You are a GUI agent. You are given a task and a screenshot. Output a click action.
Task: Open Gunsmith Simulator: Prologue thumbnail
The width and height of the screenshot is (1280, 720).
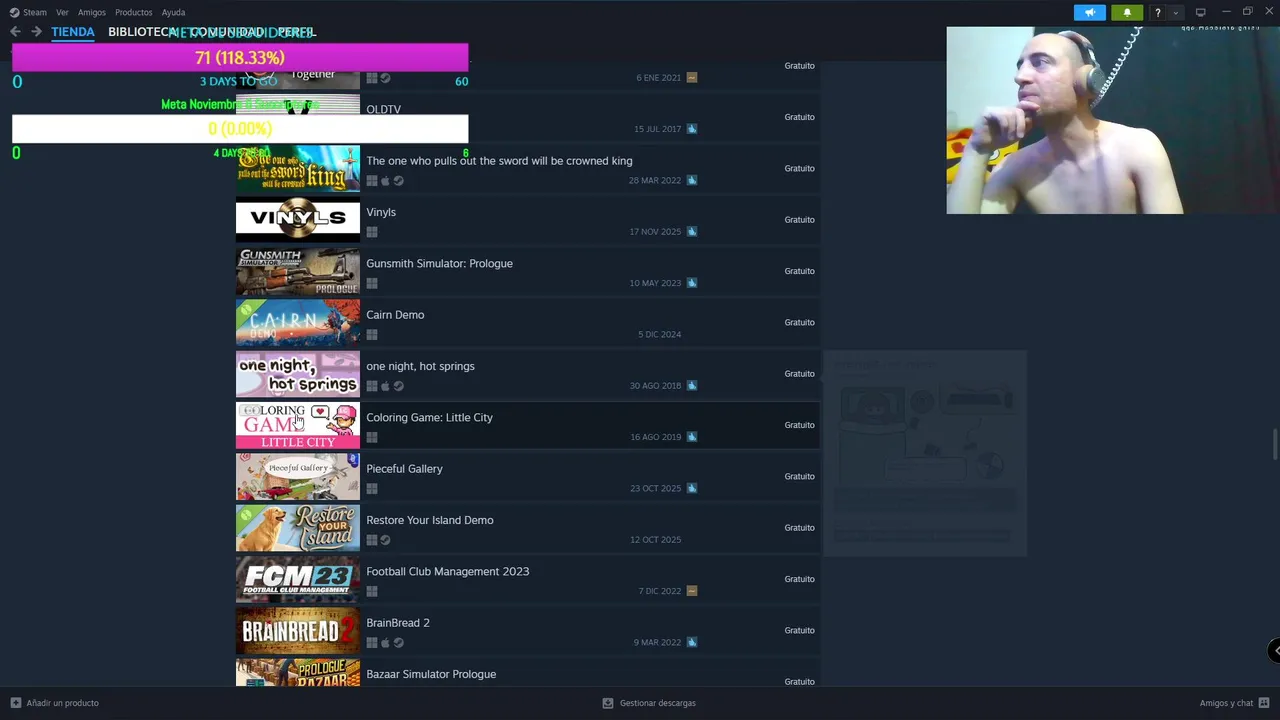tap(297, 271)
